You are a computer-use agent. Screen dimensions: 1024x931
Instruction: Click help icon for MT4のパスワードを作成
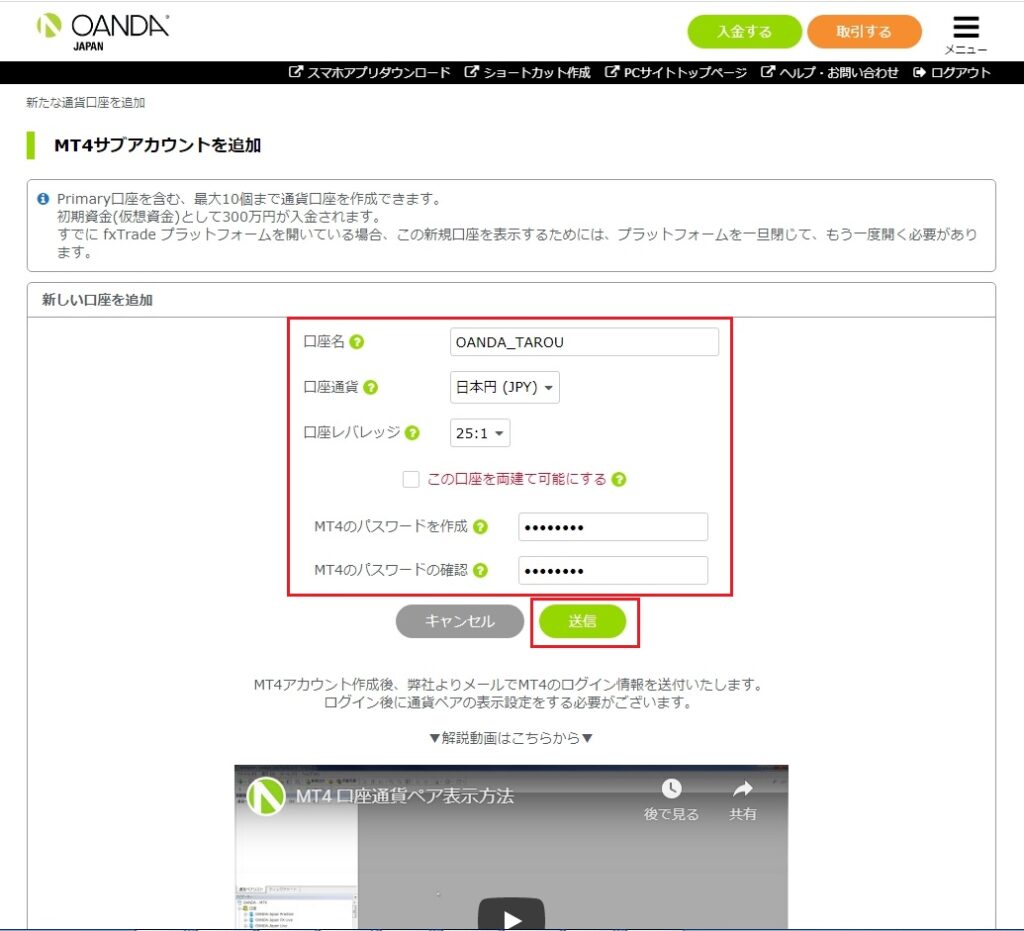(x=480, y=527)
